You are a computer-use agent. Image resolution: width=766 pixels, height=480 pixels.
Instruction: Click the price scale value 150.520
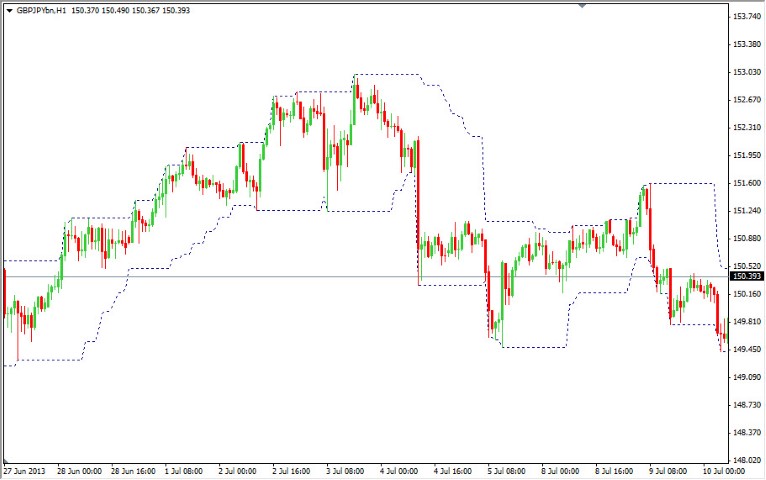[x=747, y=266]
